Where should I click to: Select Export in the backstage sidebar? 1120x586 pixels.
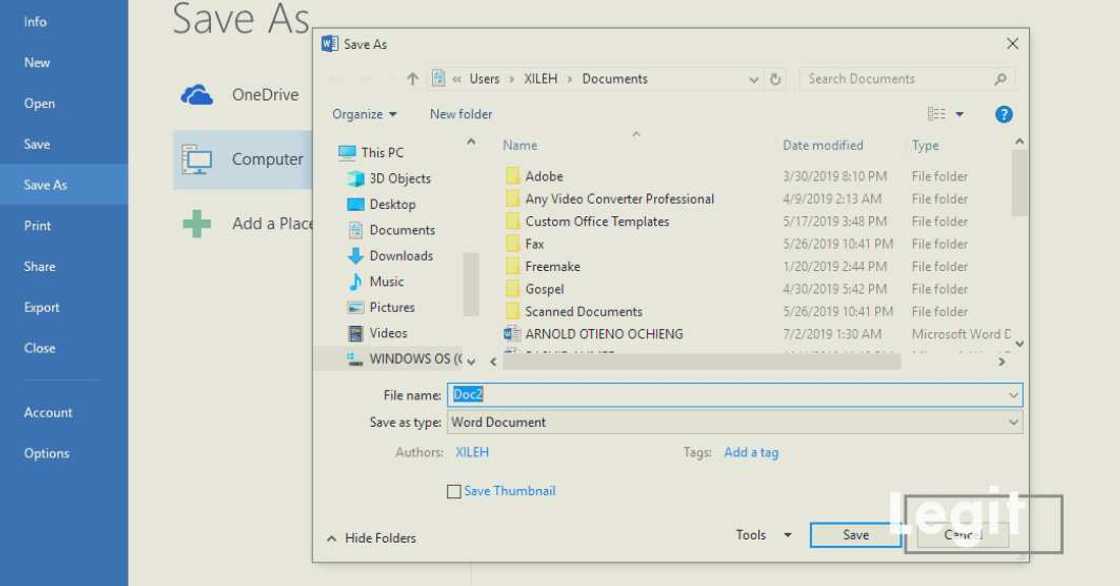coord(42,307)
